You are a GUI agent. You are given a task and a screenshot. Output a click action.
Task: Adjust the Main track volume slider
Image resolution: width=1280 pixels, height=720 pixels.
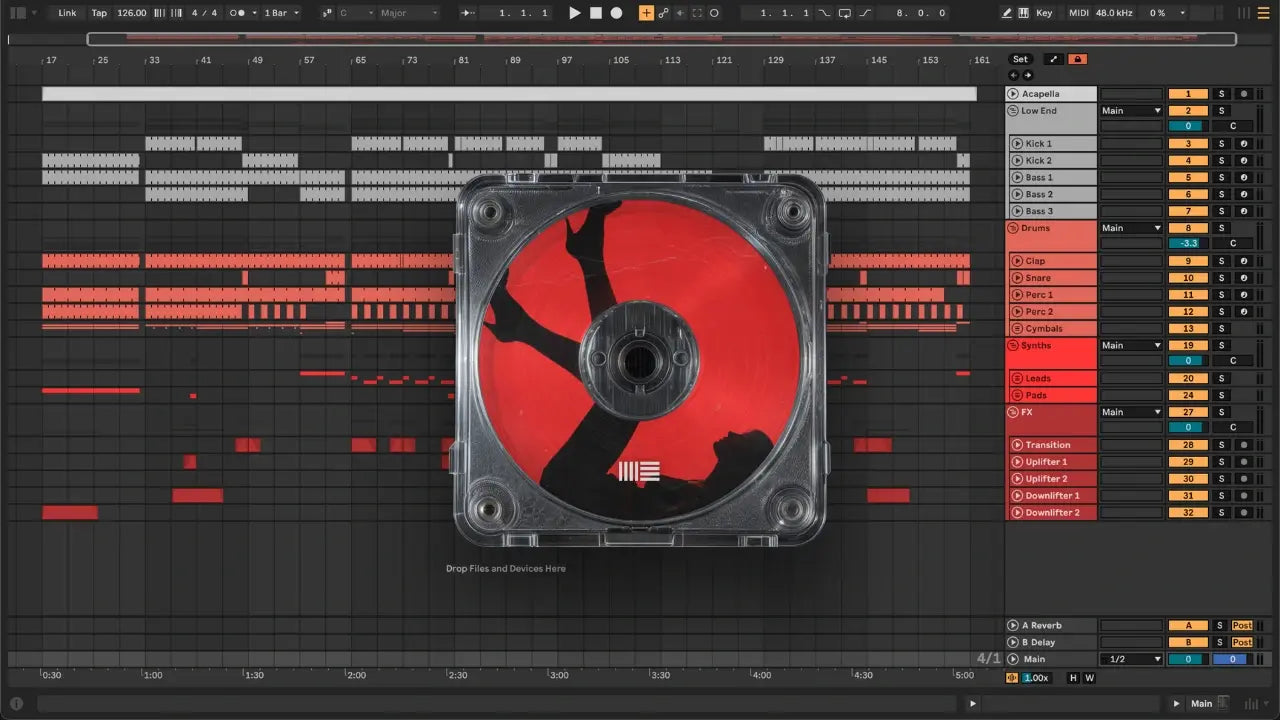1188,659
